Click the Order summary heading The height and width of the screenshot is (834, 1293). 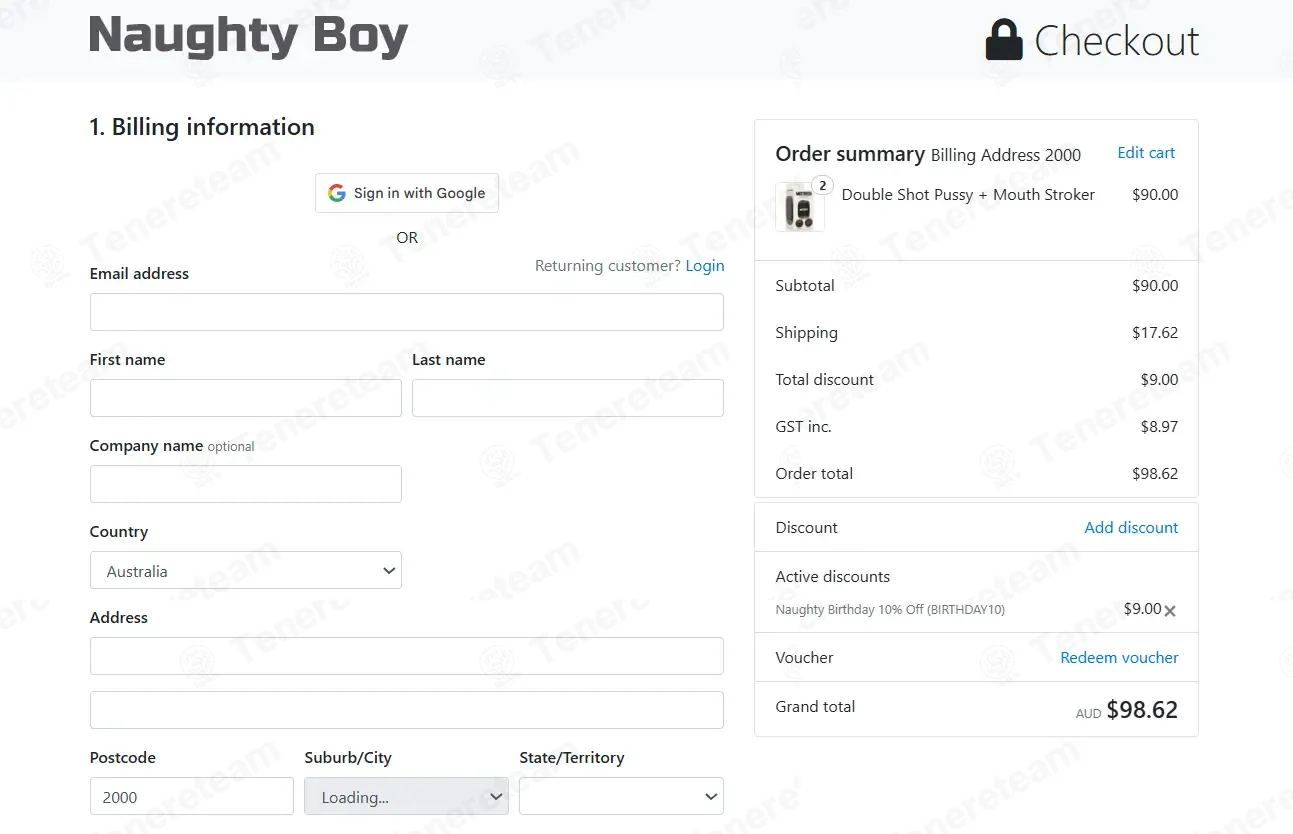(x=850, y=154)
